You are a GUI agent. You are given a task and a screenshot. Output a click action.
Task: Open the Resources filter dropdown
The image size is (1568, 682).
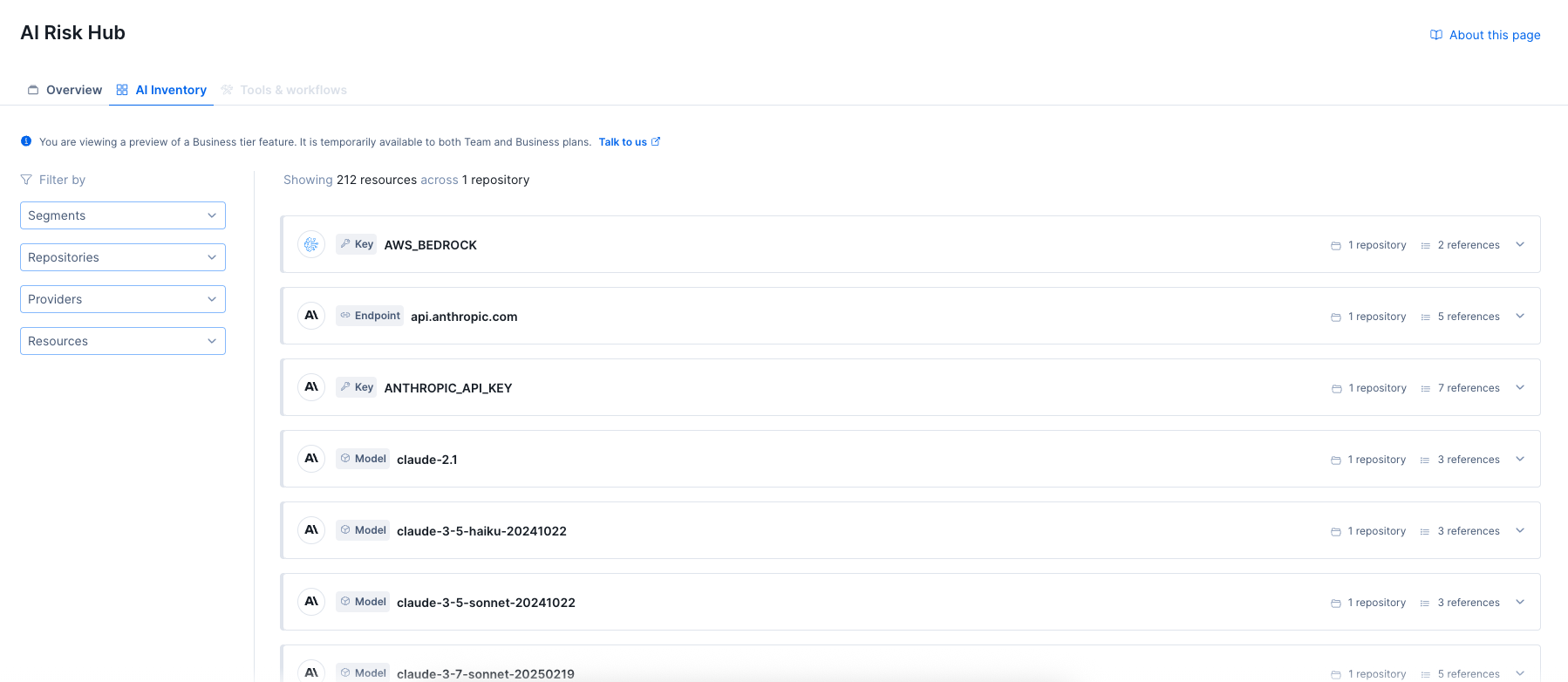point(123,341)
